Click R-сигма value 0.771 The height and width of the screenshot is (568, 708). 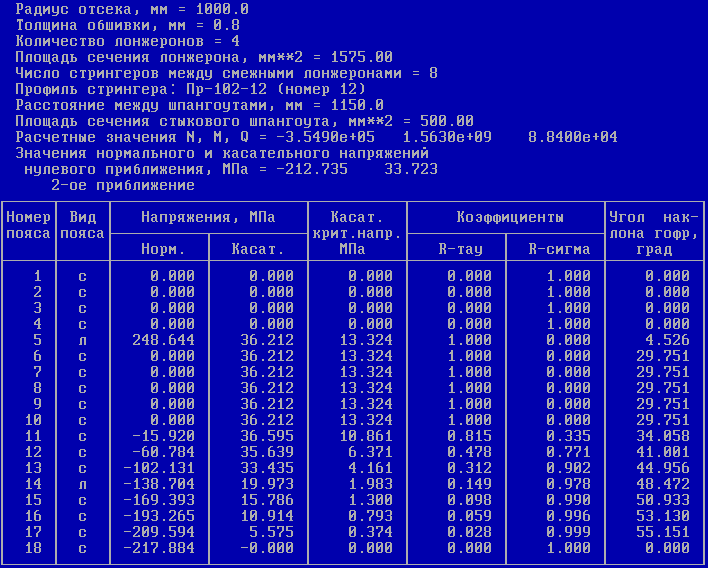coord(568,452)
